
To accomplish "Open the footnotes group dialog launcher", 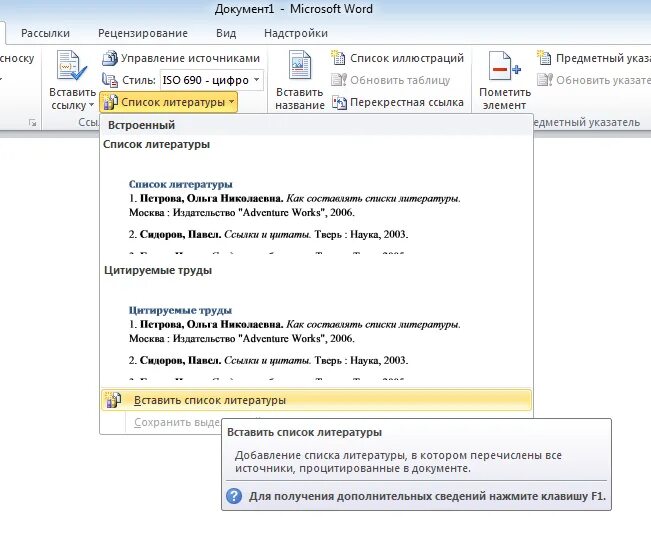I will (x=32, y=122).
